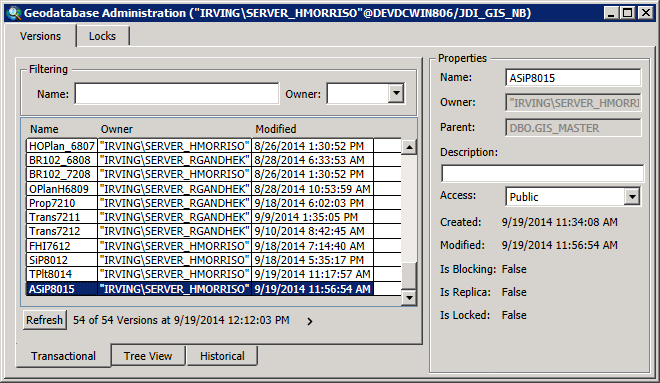660x383 pixels.
Task: Open the Access dropdown set to Public
Action: [x=631, y=197]
